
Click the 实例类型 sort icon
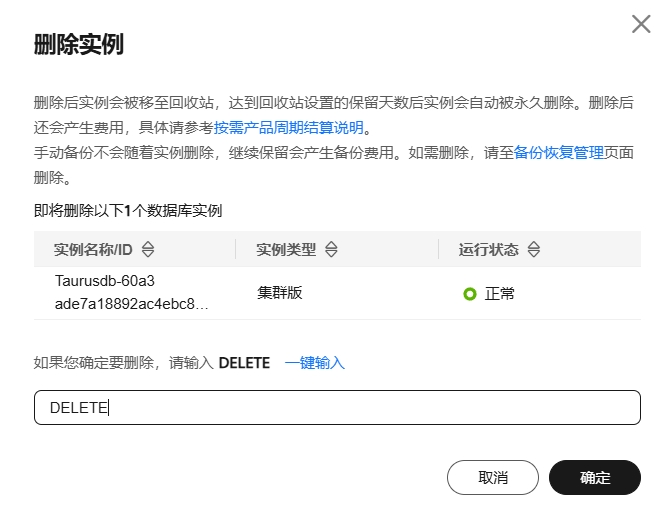[x=332, y=249]
